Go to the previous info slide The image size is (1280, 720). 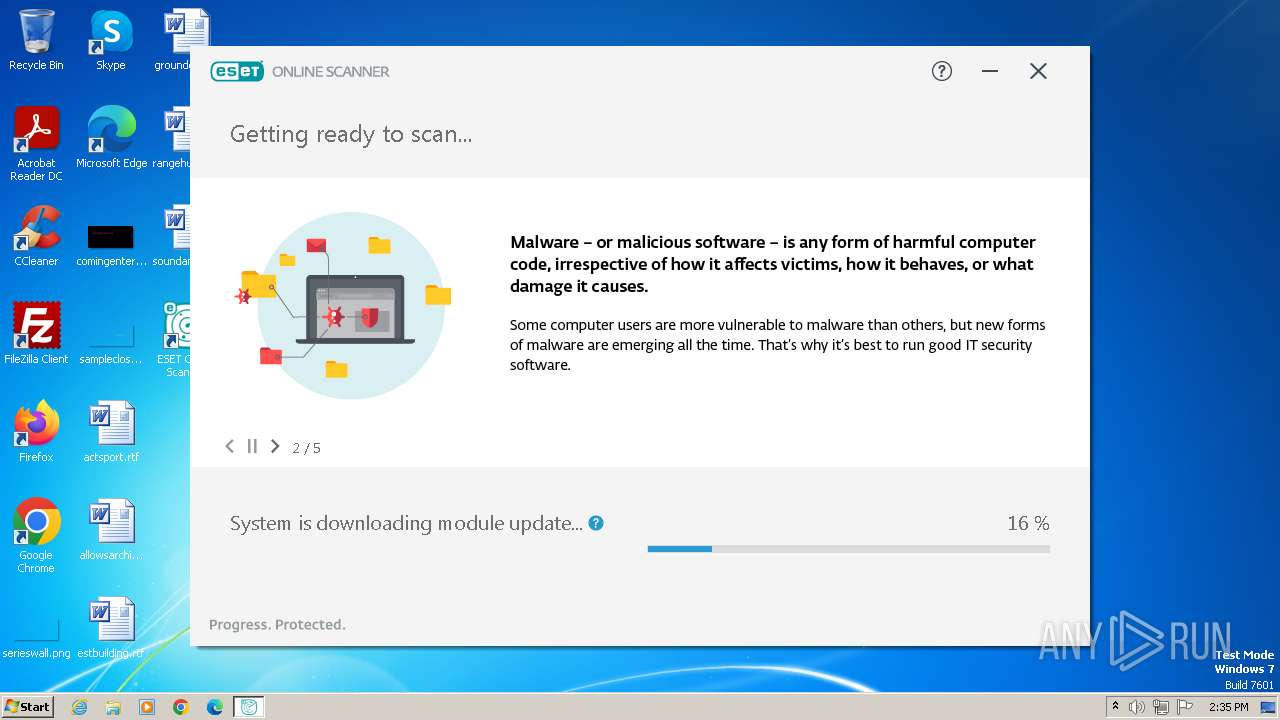click(x=229, y=446)
